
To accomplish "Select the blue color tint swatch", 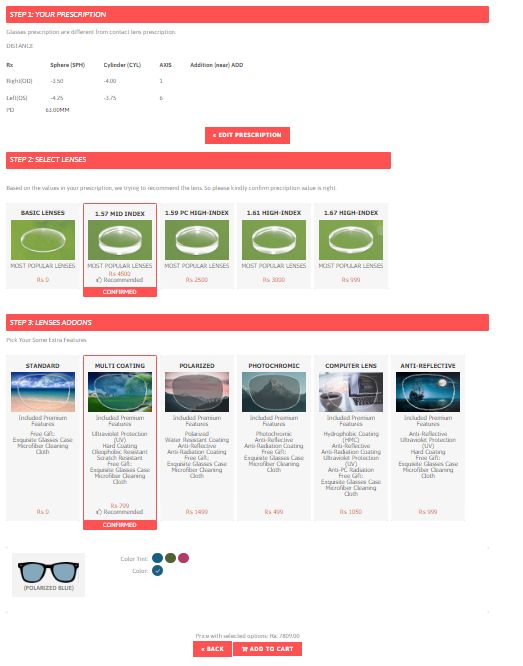I will [158, 558].
